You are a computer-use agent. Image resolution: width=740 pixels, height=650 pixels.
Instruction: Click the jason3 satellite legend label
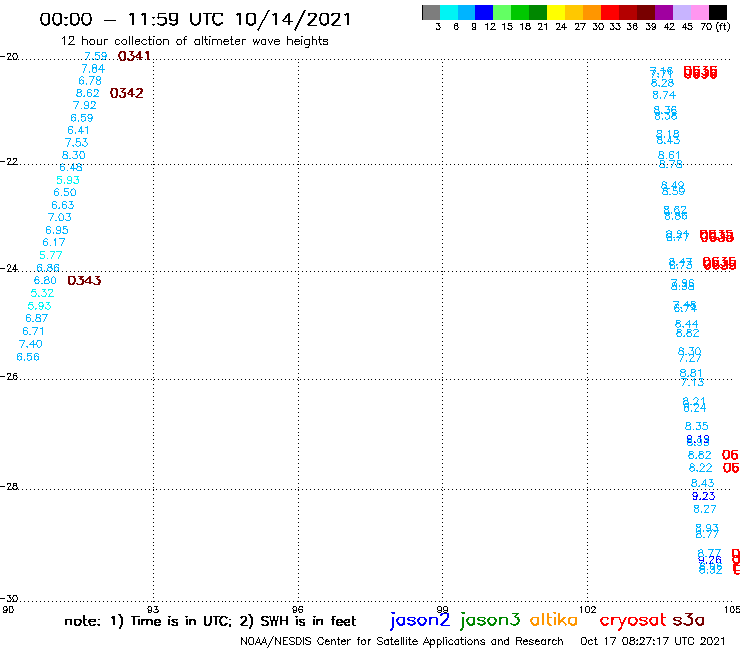click(490, 620)
